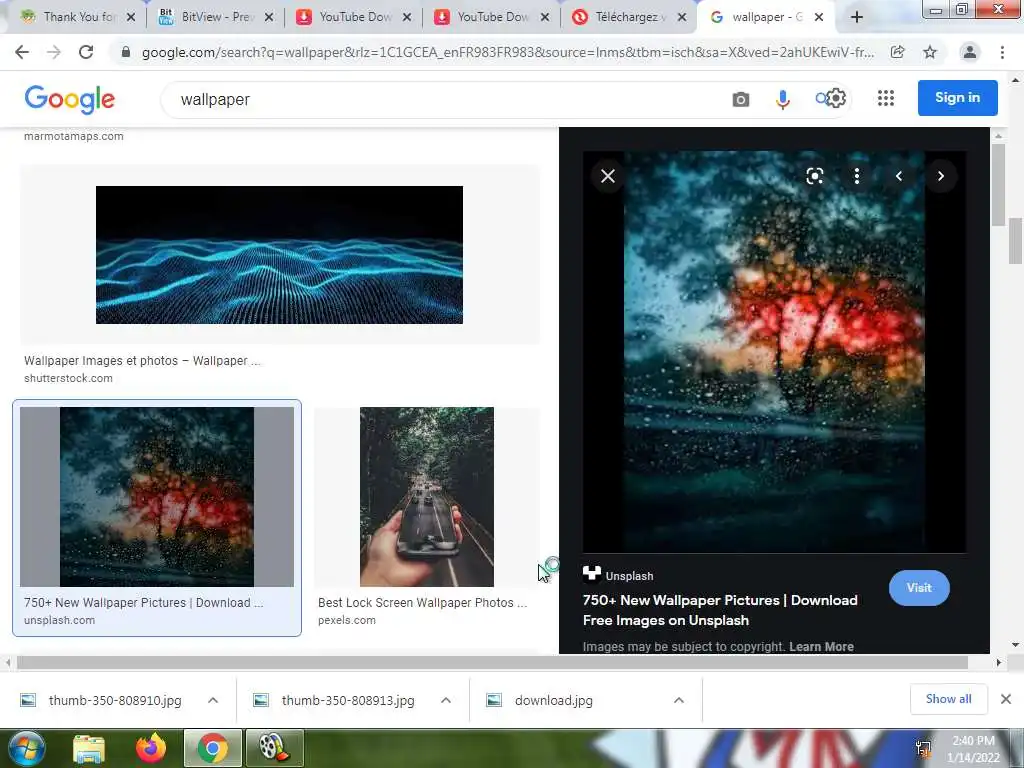
Task: Click the unsplash.com source text
Action: pos(59,620)
